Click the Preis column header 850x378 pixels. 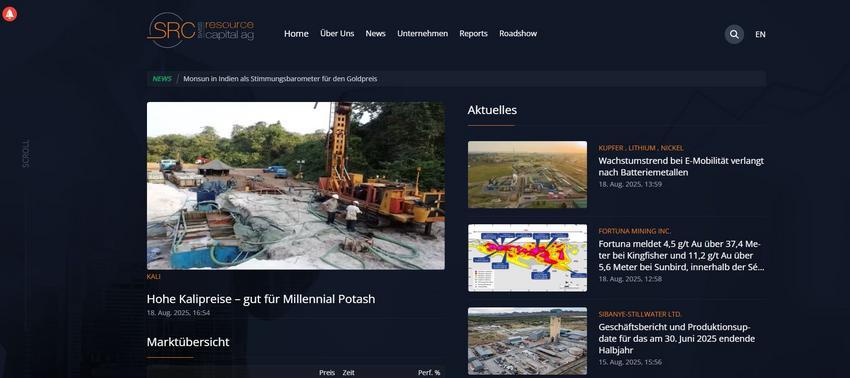tap(327, 373)
